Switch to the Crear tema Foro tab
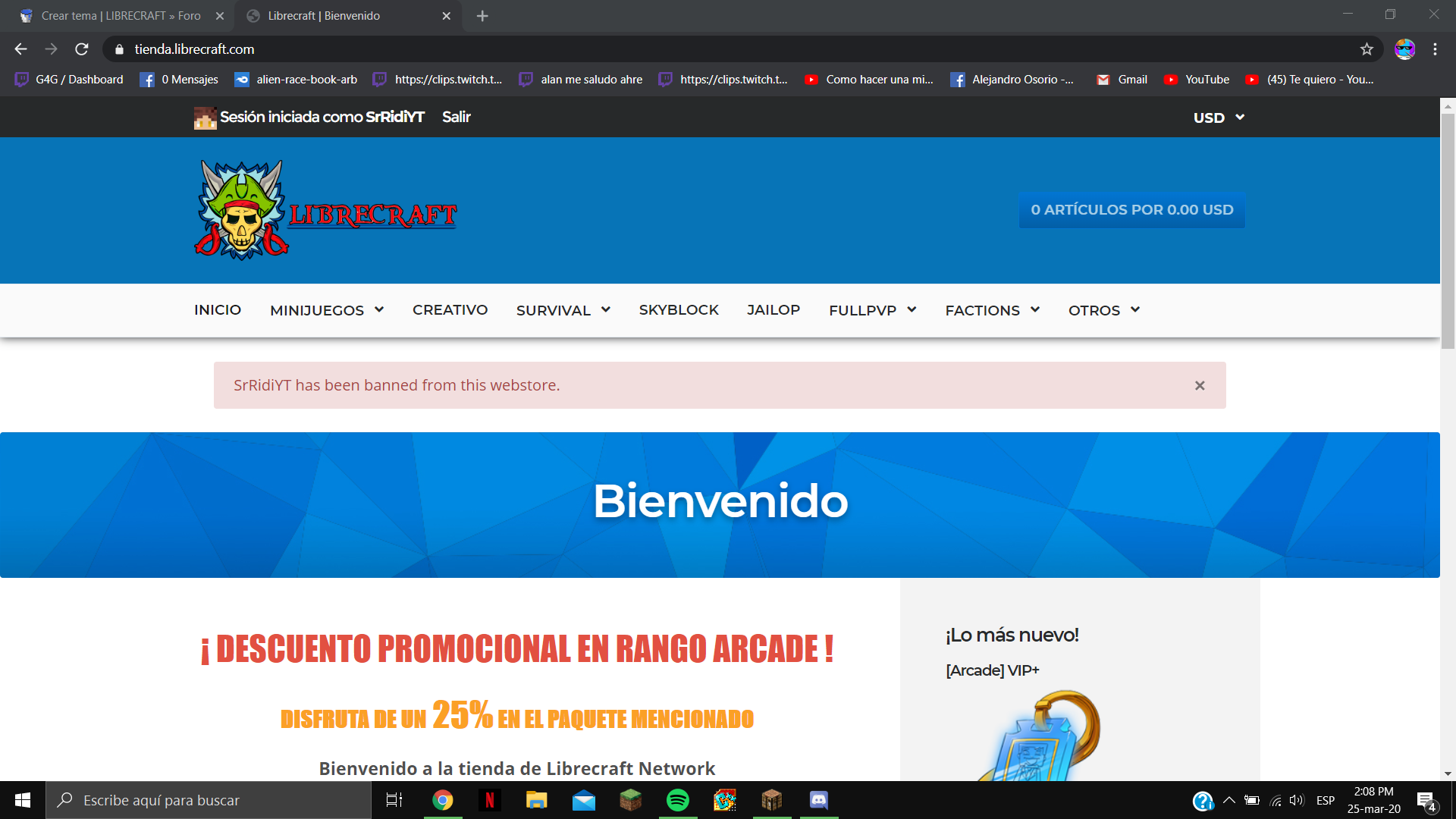1456x819 pixels. [x=121, y=16]
